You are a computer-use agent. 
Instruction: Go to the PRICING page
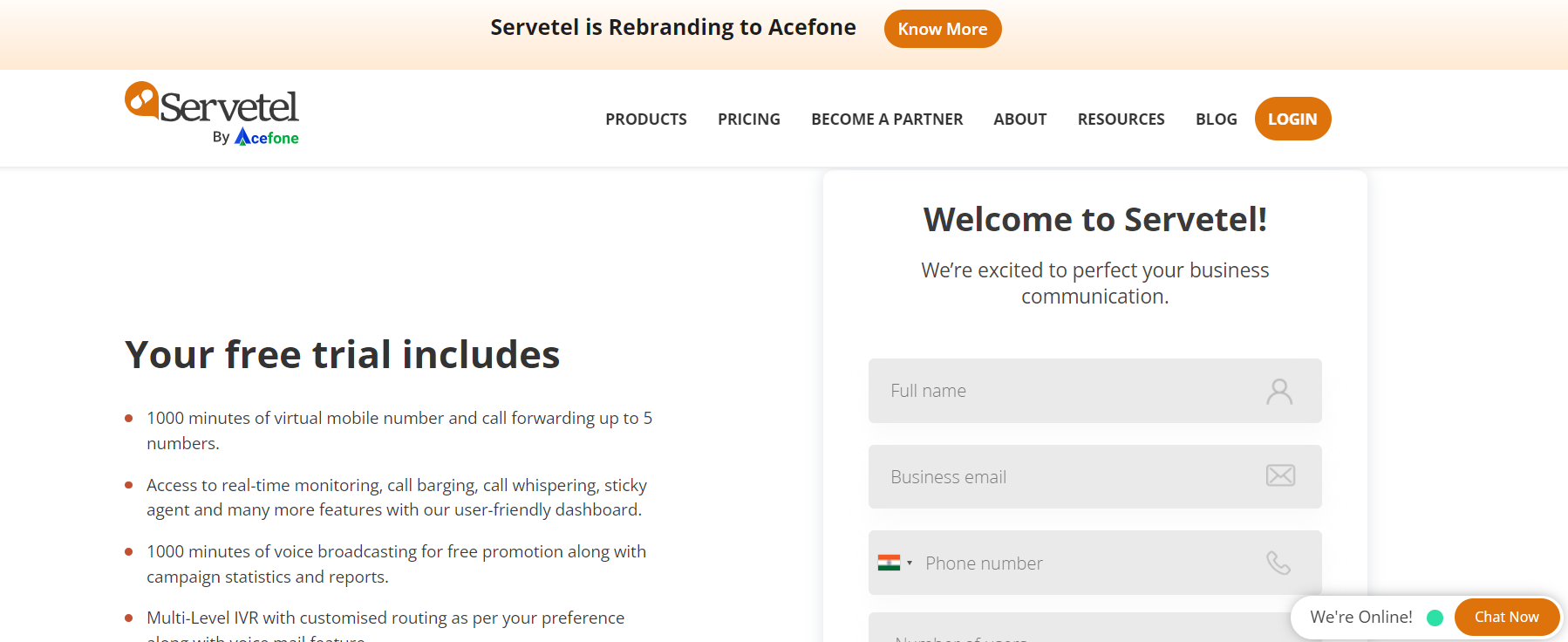click(749, 119)
